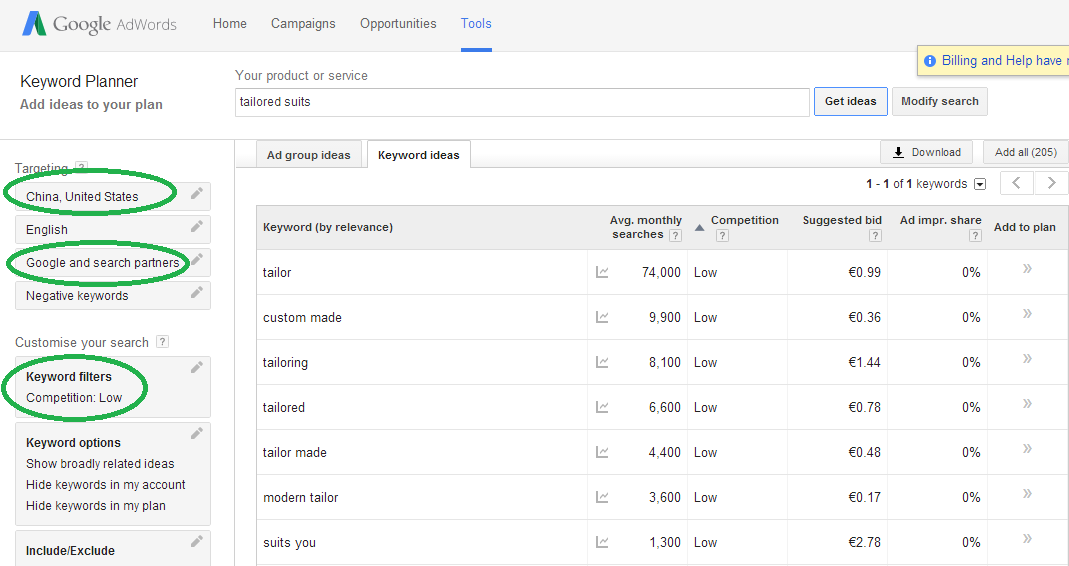
Task: Switch to Ad group ideas tab
Action: 308,155
